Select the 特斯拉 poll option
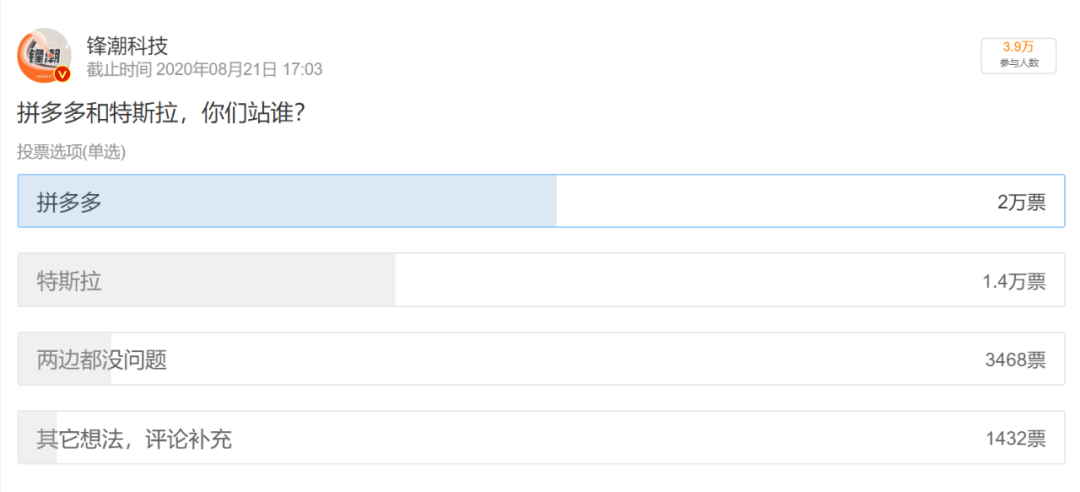1080x492 pixels. pyautogui.click(x=69, y=281)
